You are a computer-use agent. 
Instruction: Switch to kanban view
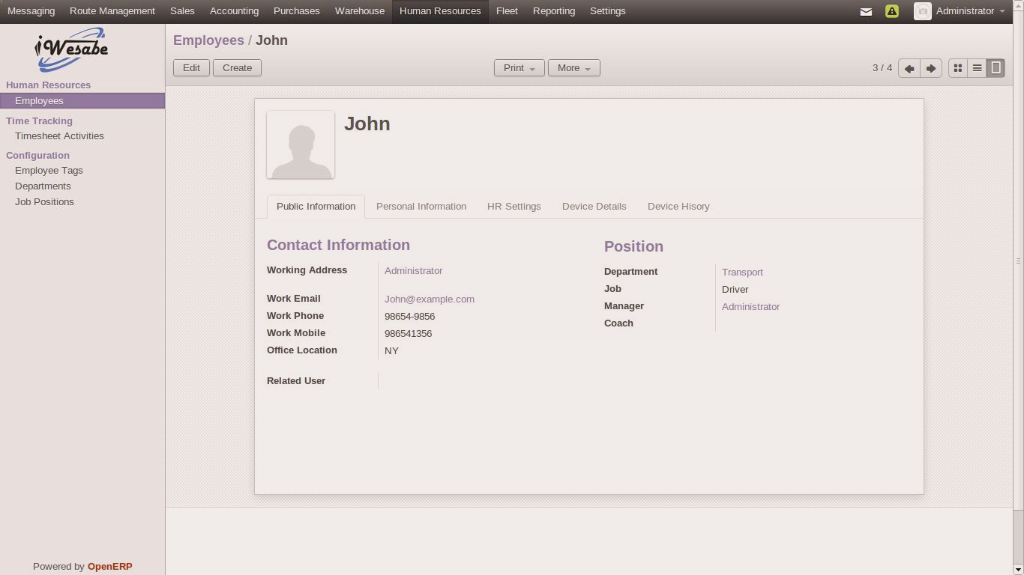pos(957,68)
